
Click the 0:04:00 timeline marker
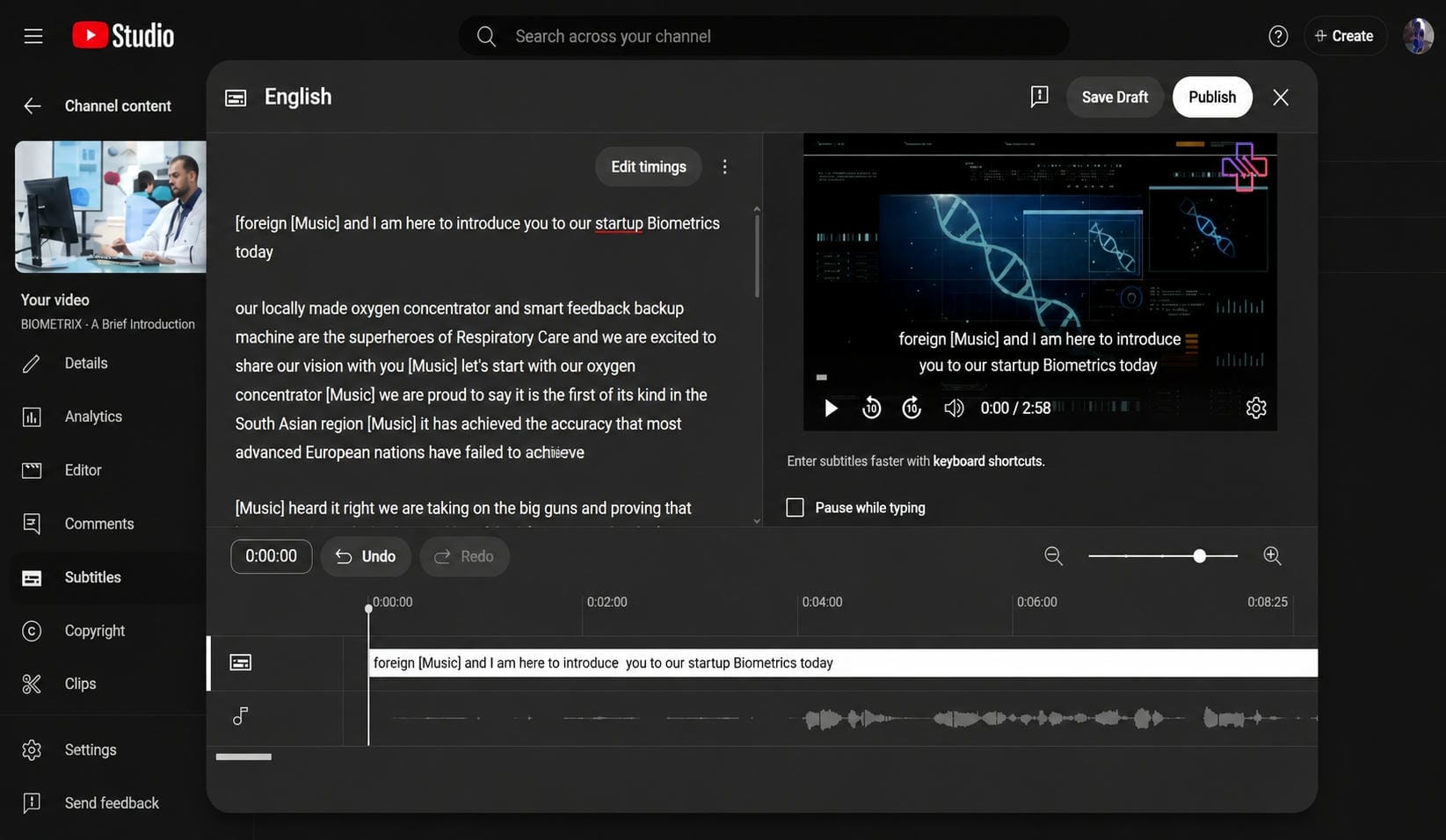tap(822, 602)
